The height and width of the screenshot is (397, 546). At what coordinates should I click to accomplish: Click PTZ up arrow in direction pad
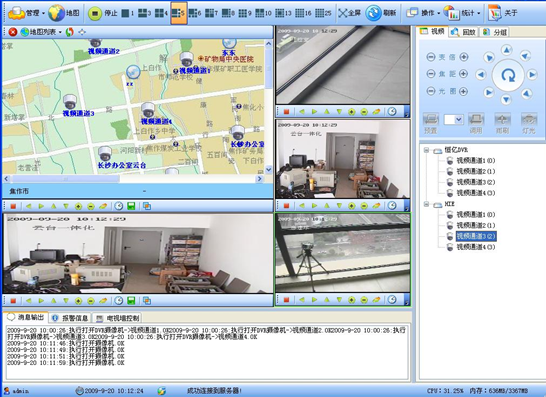[x=506, y=50]
